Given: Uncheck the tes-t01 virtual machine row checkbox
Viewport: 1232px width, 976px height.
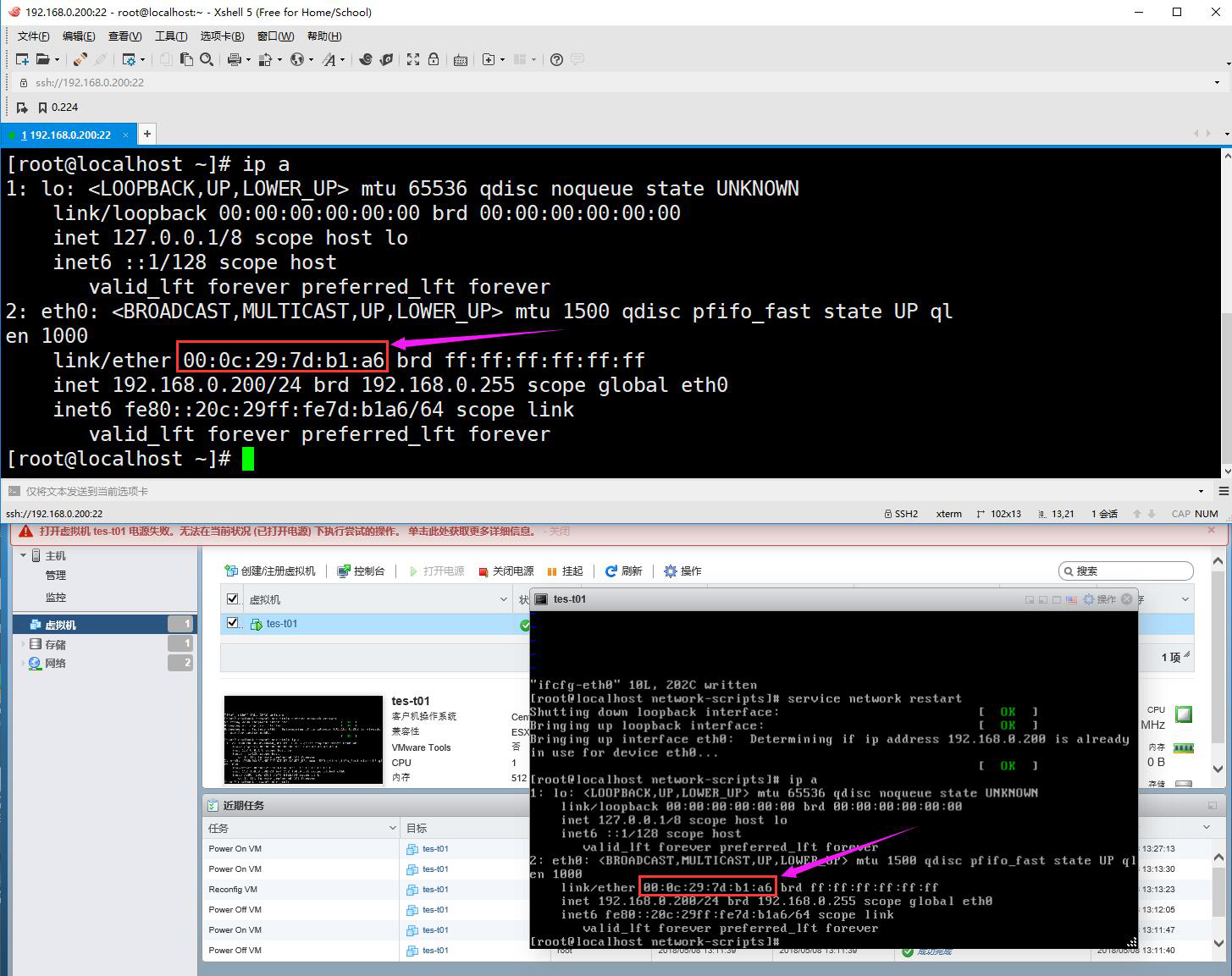Looking at the screenshot, I should tap(233, 623).
